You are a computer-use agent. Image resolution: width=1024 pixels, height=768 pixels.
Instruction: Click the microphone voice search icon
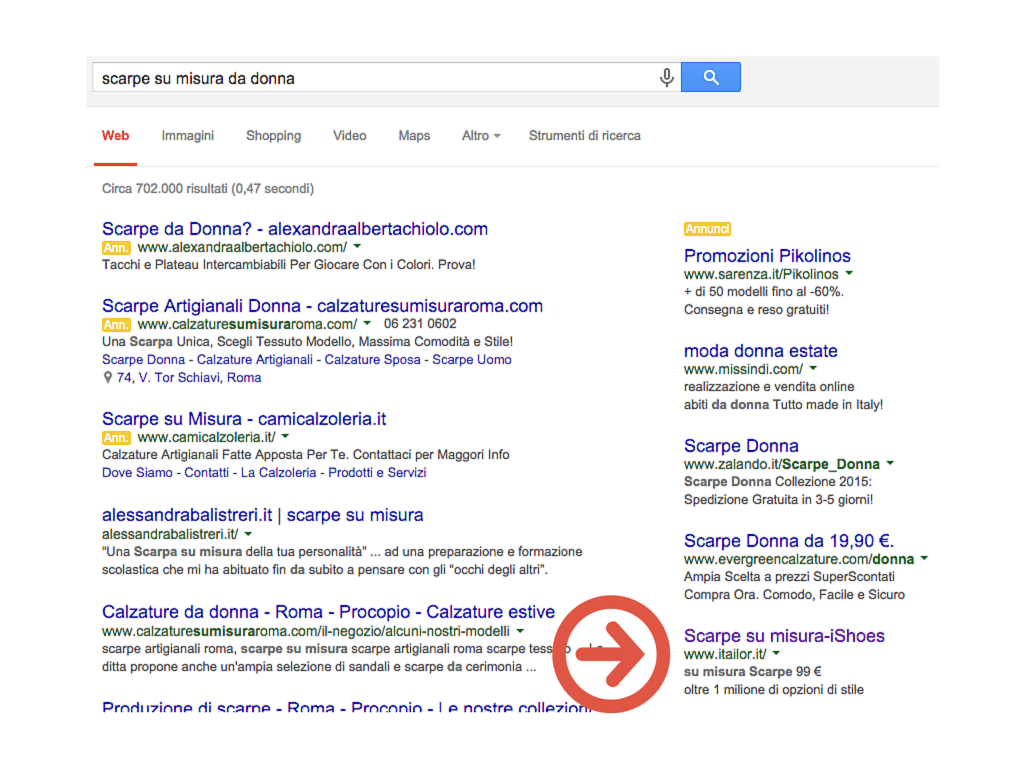(666, 78)
